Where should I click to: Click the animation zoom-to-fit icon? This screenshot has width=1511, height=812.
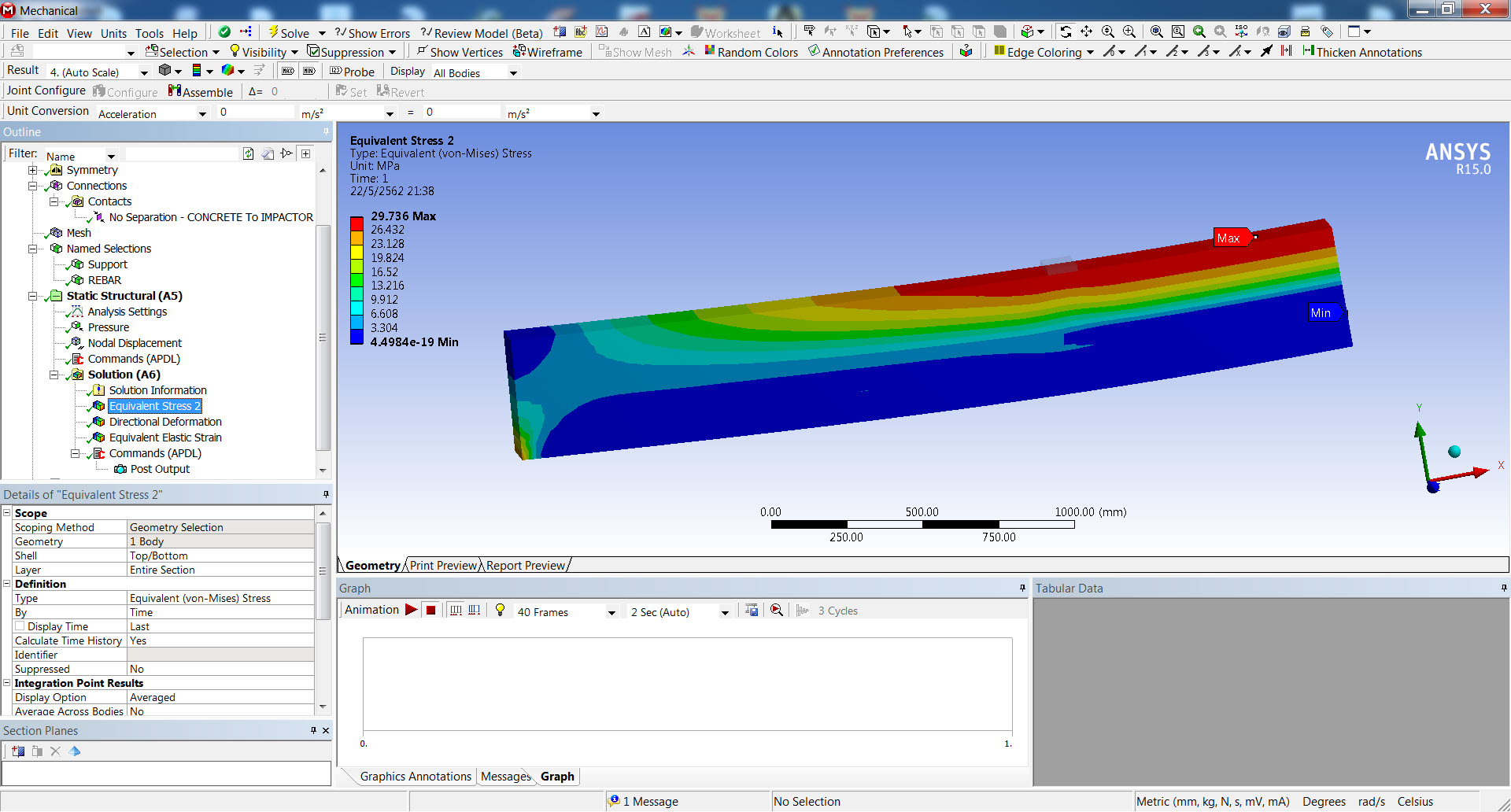tap(777, 610)
